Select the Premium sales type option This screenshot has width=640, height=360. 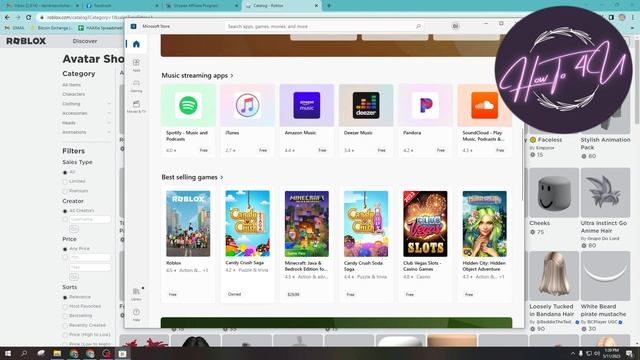(65, 191)
